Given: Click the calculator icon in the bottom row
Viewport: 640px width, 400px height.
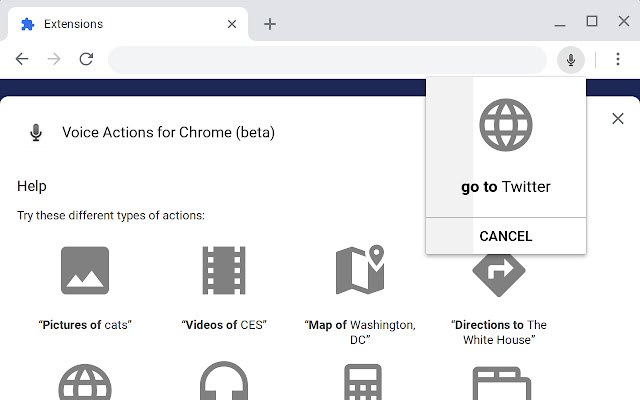Looking at the screenshot, I should [x=360, y=385].
